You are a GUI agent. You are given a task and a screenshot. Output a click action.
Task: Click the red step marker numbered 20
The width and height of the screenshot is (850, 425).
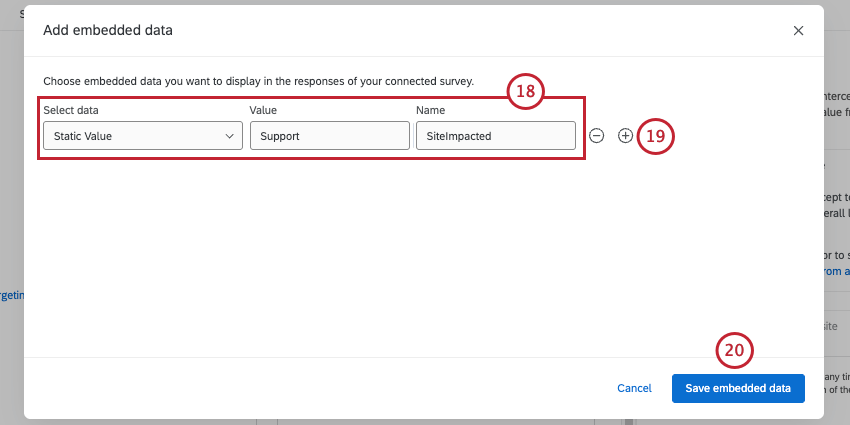(735, 350)
